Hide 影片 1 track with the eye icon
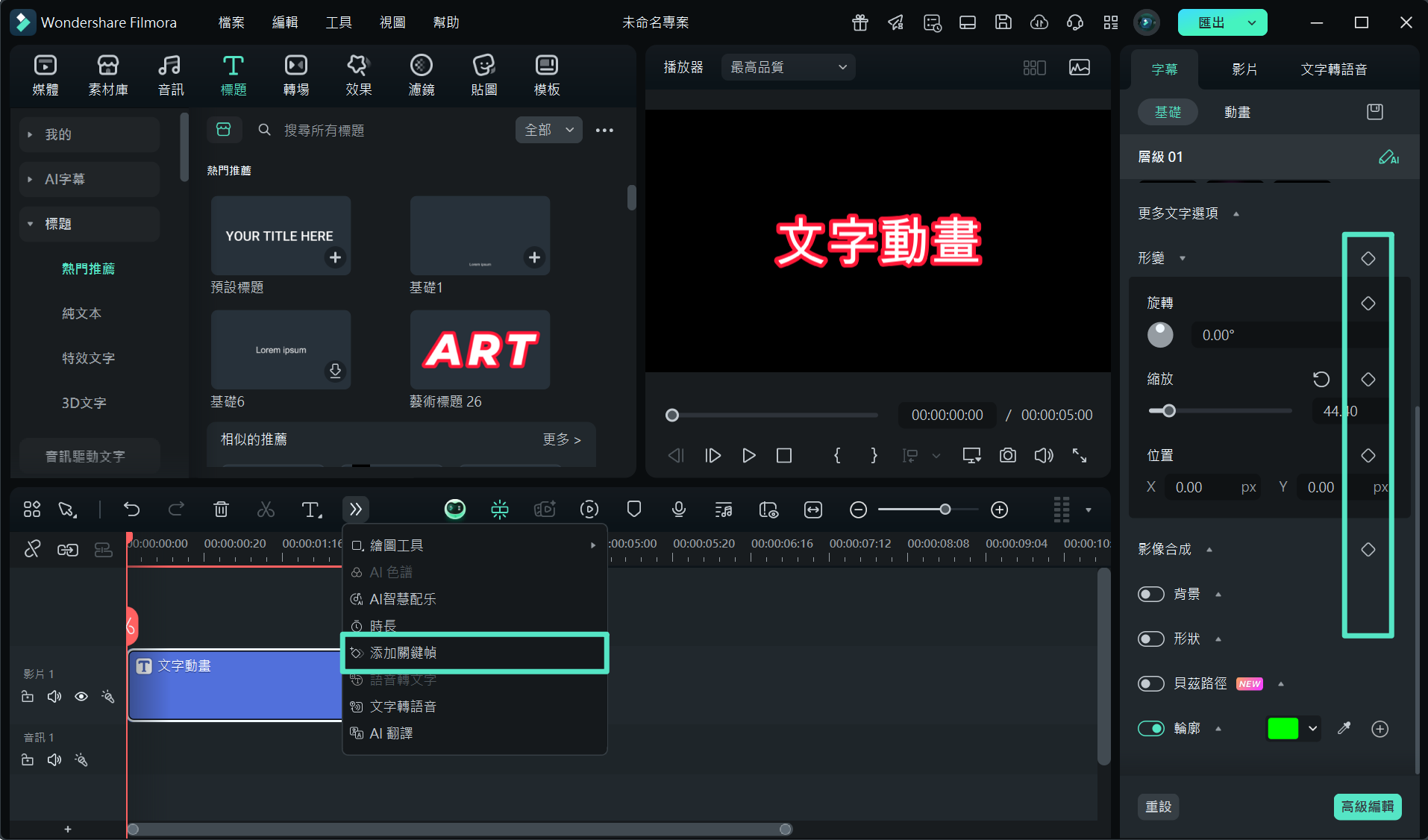 (x=81, y=696)
